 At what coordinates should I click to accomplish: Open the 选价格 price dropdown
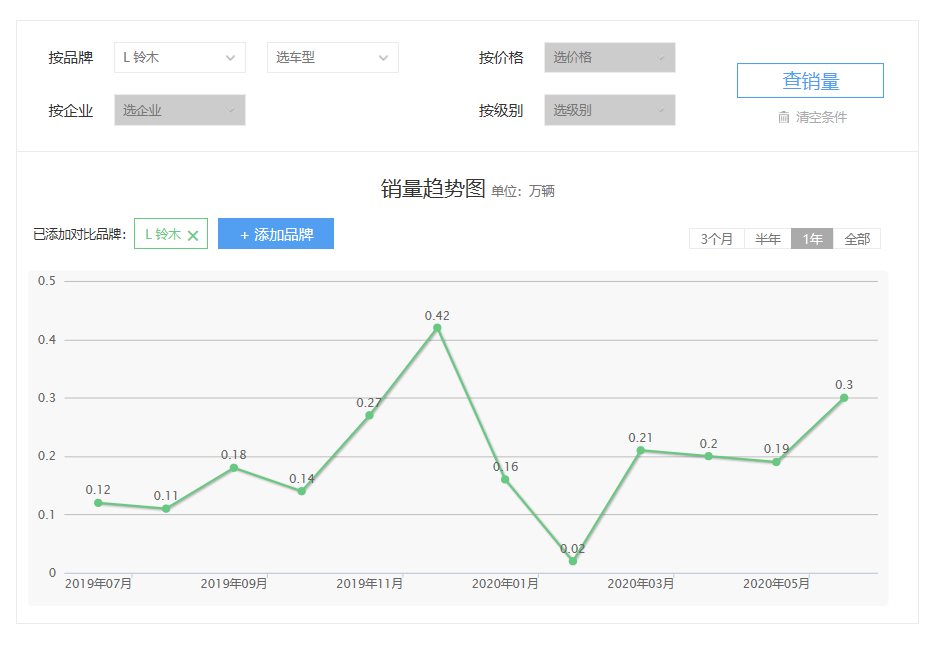click(609, 58)
